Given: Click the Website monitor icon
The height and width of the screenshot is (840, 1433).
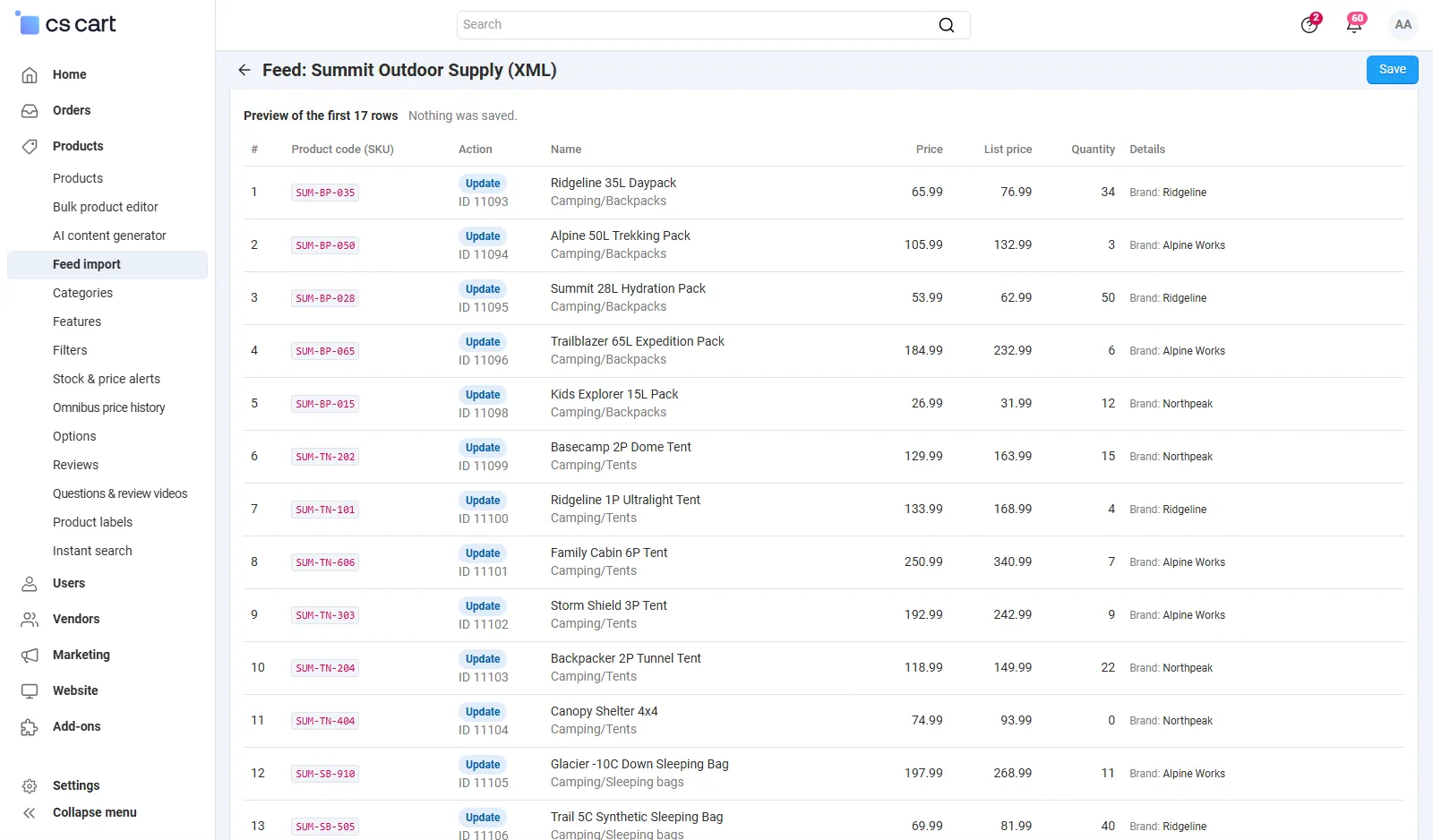Looking at the screenshot, I should tap(30, 690).
